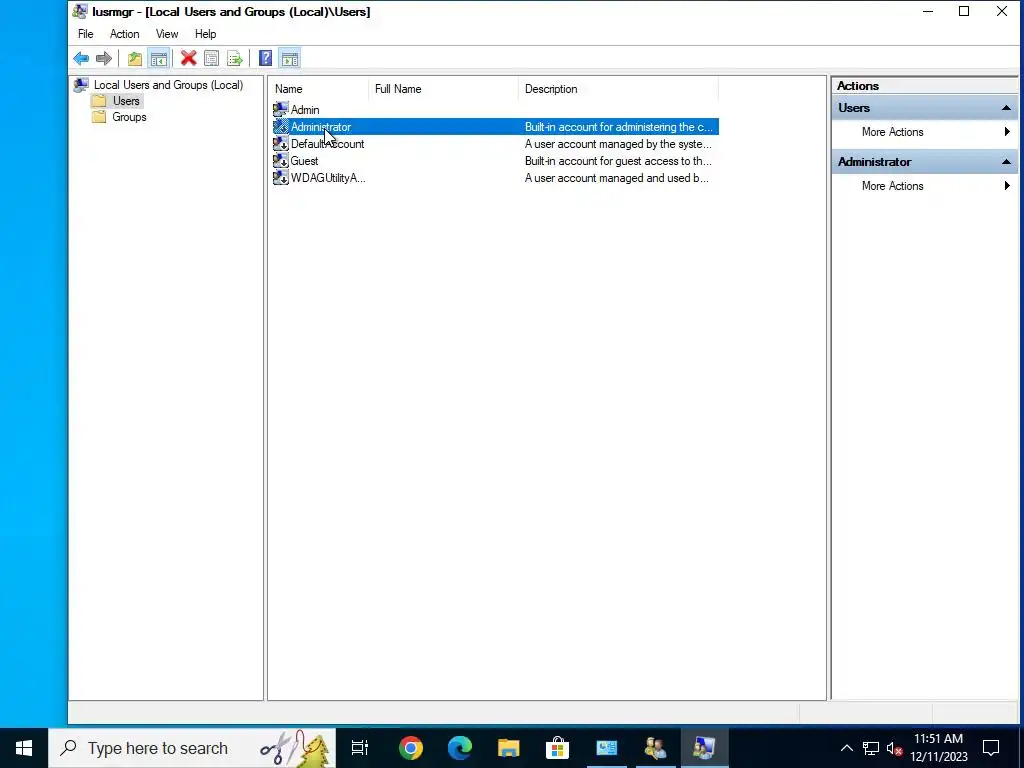Screen dimensions: 1024x768
Task: Click description 'Built-in account for guest access'
Action: [618, 161]
